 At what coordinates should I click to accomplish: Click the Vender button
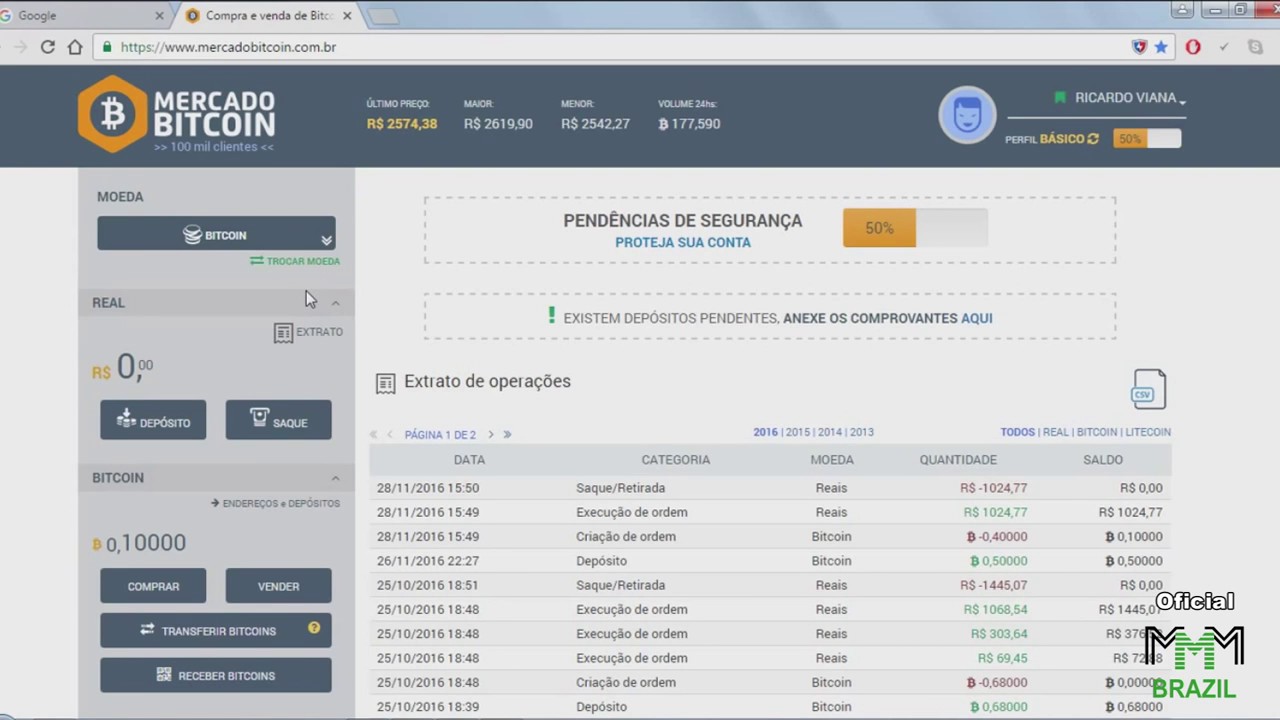click(x=278, y=586)
